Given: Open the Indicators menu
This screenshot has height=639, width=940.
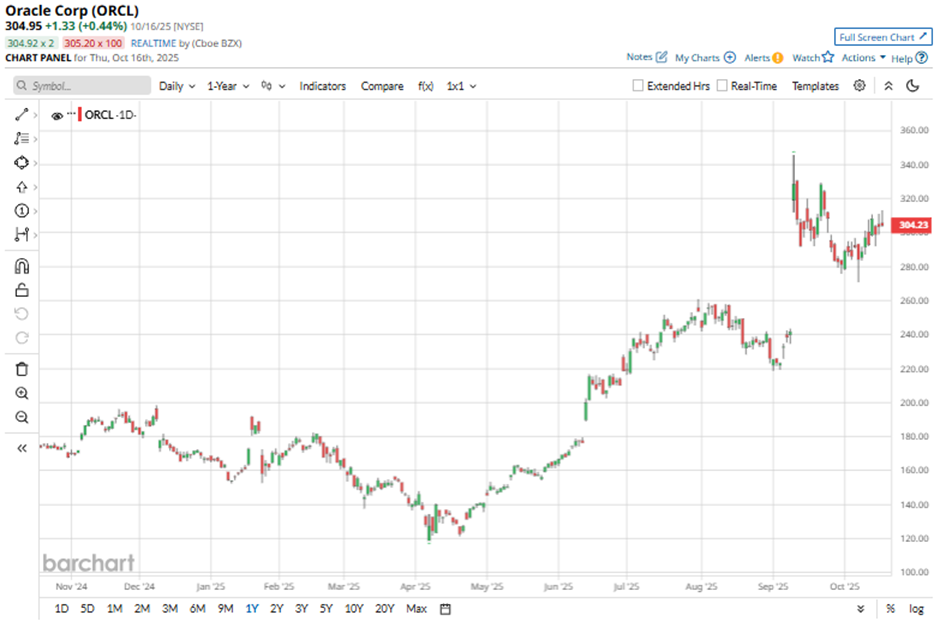Looking at the screenshot, I should [322, 86].
